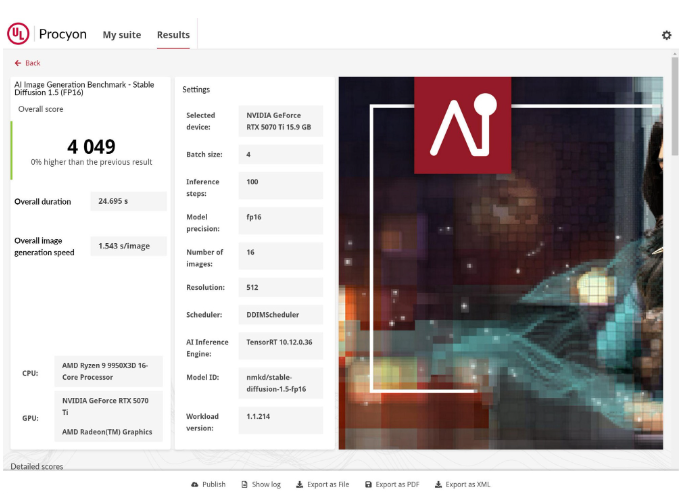Click the 24.695 s duration value
Screen dimensions: 690x494
tap(128, 201)
